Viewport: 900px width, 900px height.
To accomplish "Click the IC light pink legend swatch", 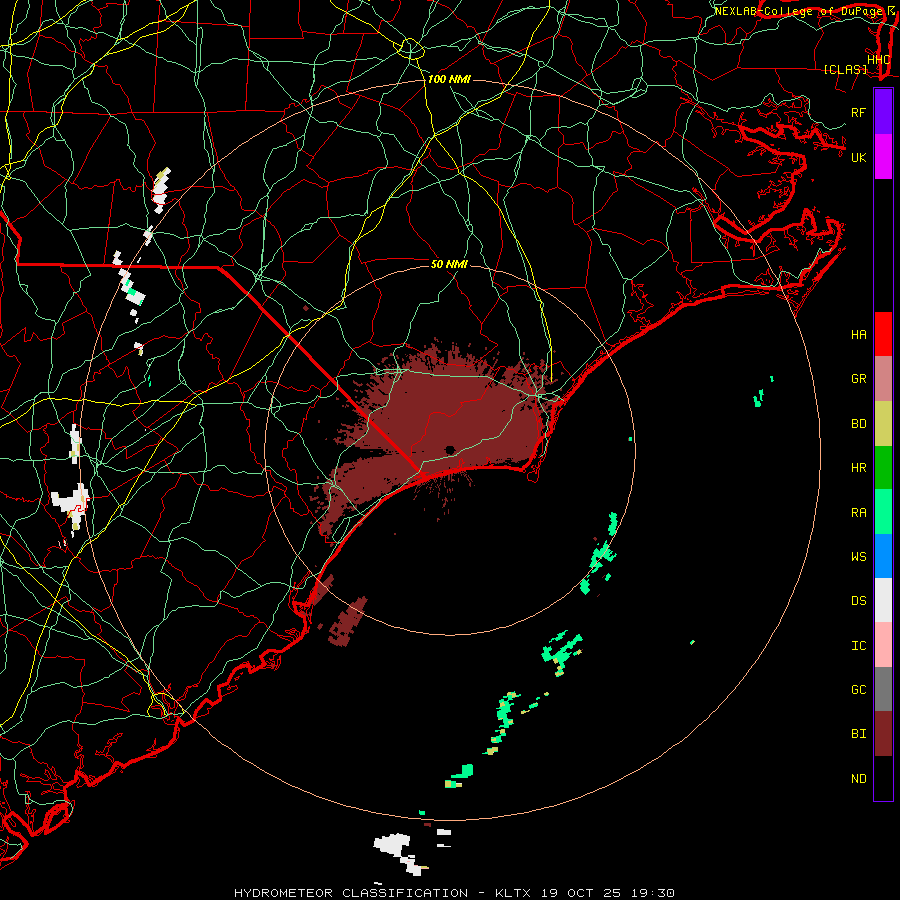I will (x=883, y=645).
